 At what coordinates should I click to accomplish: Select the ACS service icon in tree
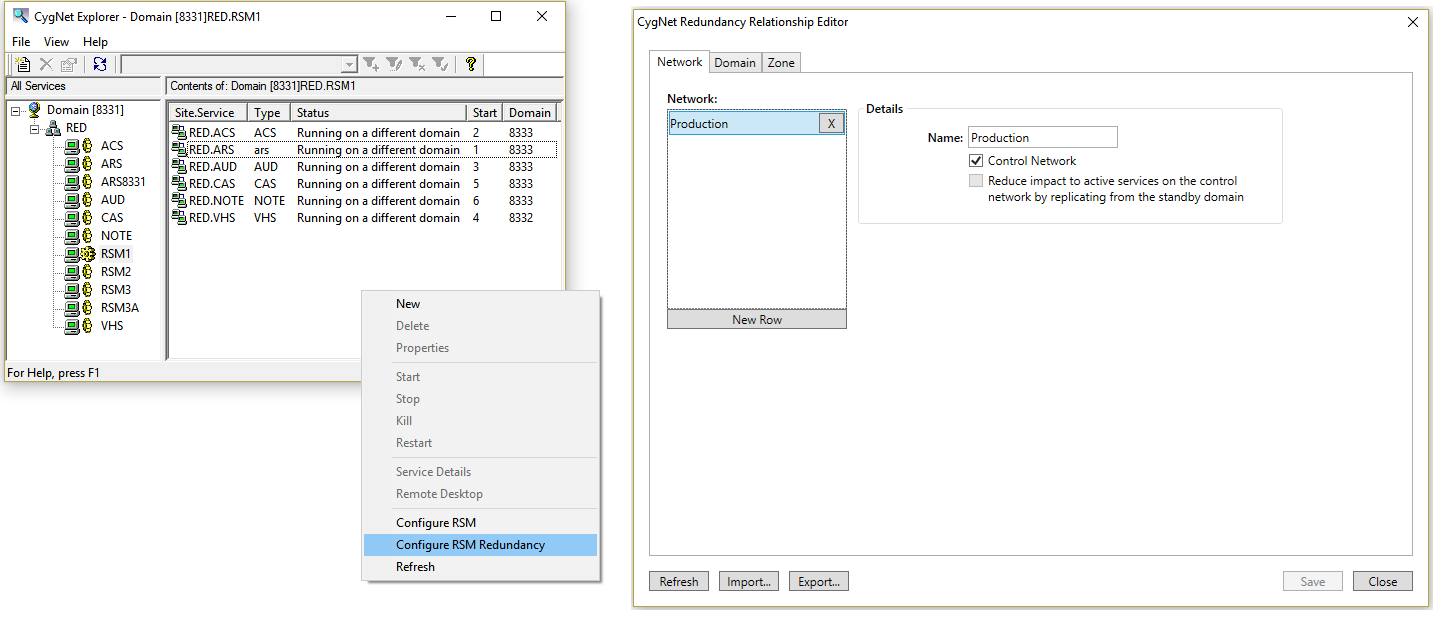tap(79, 146)
